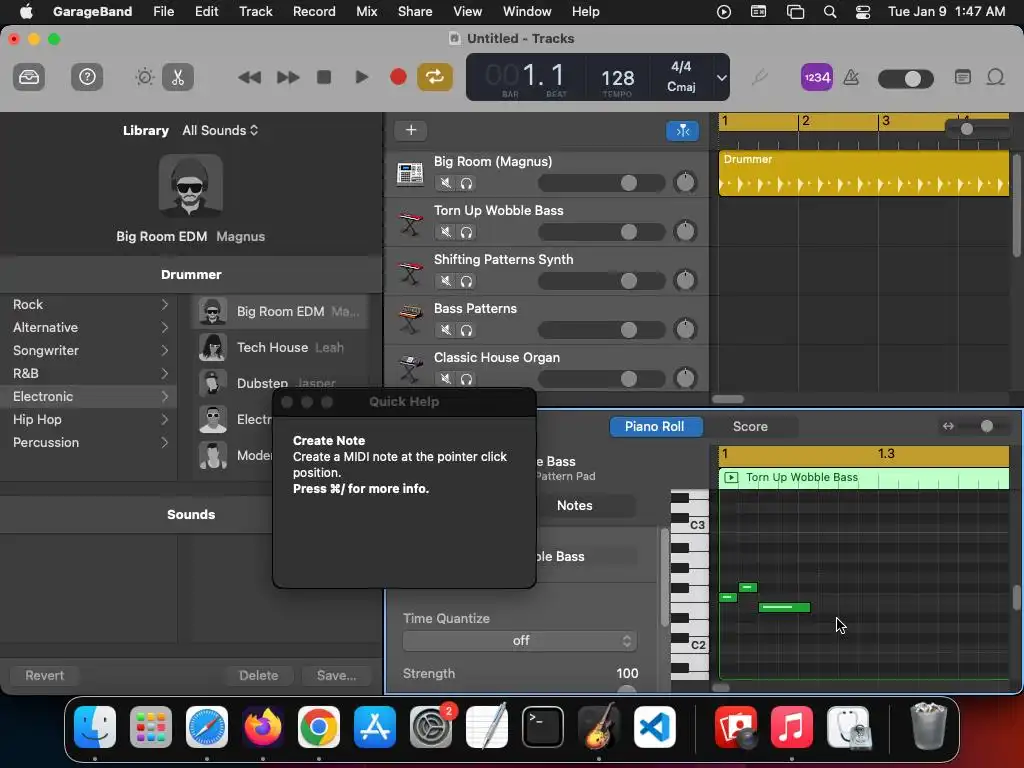Toggle the Catch playhead button

click(682, 131)
